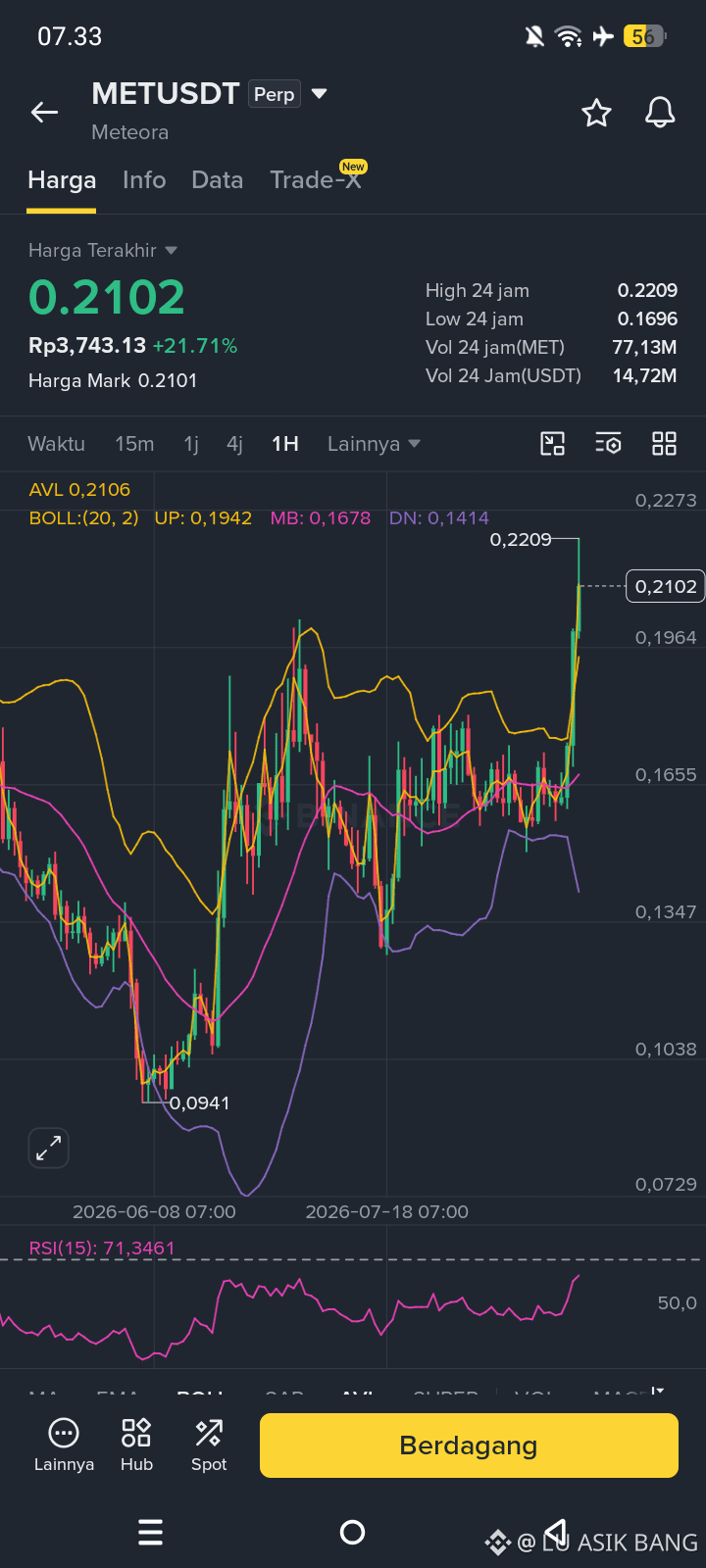706x1568 pixels.
Task: Switch to the Info tab
Action: [x=144, y=180]
